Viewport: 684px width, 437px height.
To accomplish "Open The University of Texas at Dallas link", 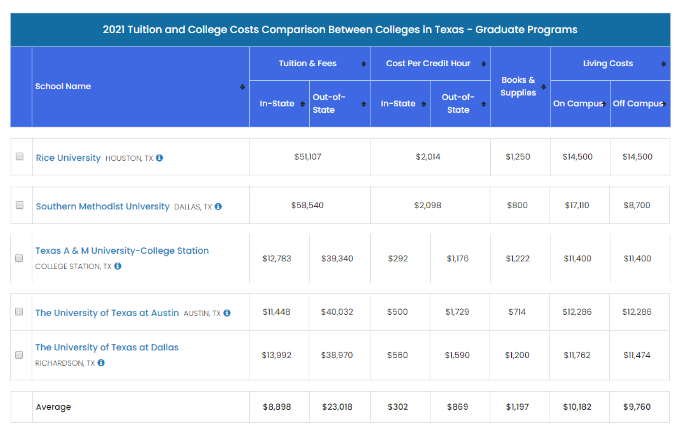I will pyautogui.click(x=107, y=348).
